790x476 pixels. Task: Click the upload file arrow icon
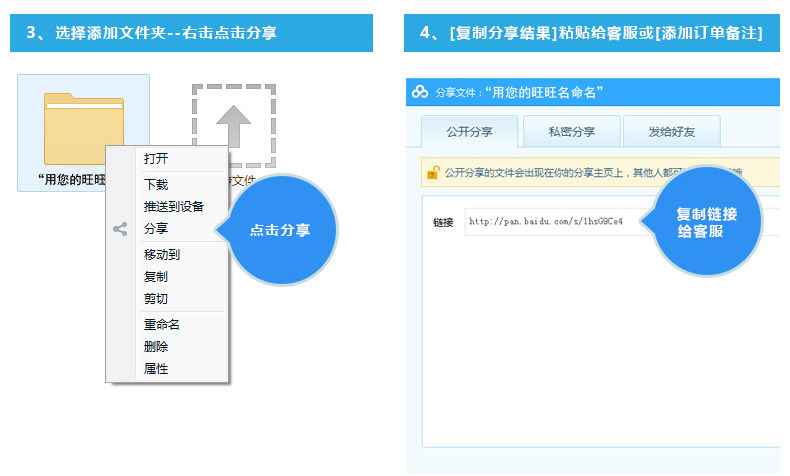click(234, 126)
